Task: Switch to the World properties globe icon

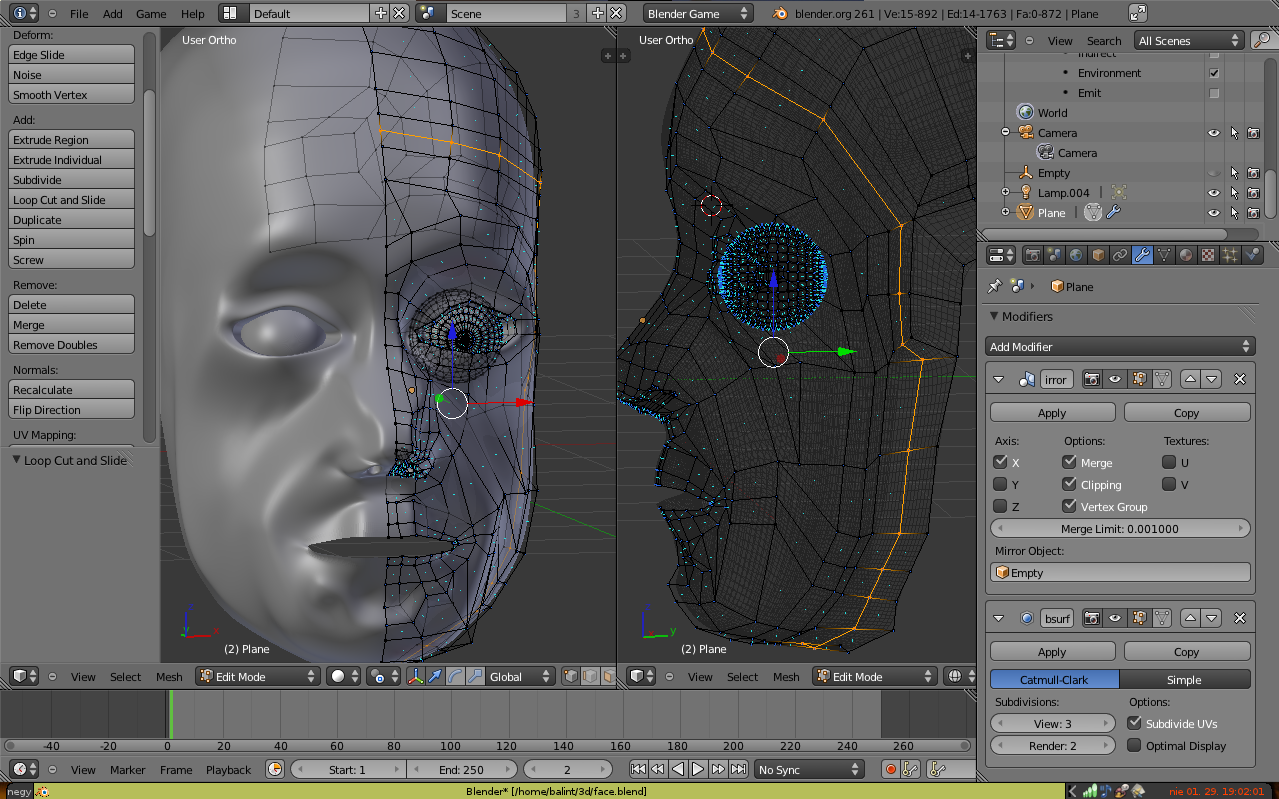Action: click(x=1076, y=255)
